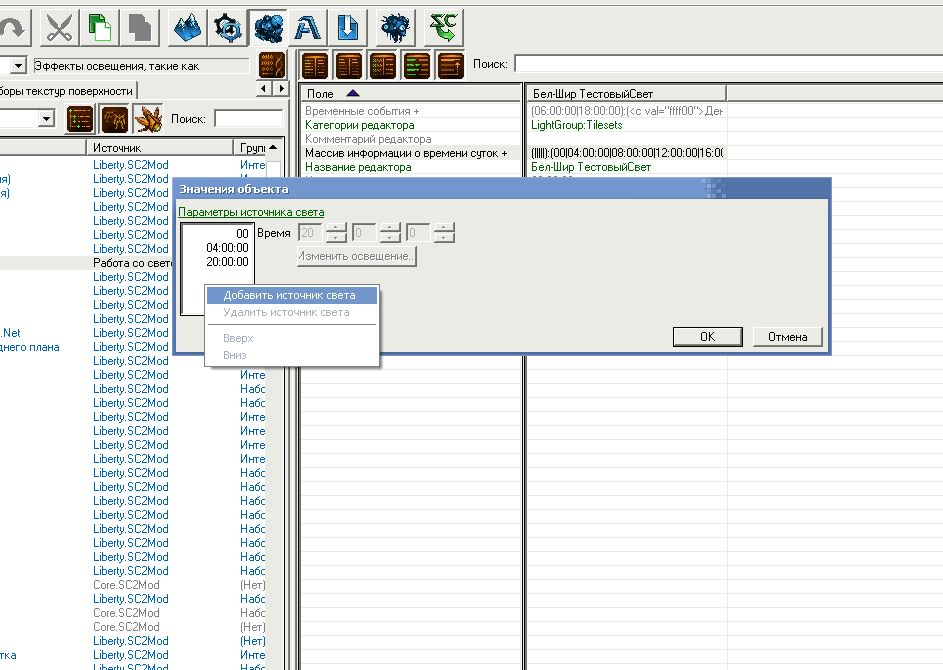This screenshot has height=670, width=943.
Task: Click the seconds stepper arrows
Action: (444, 233)
